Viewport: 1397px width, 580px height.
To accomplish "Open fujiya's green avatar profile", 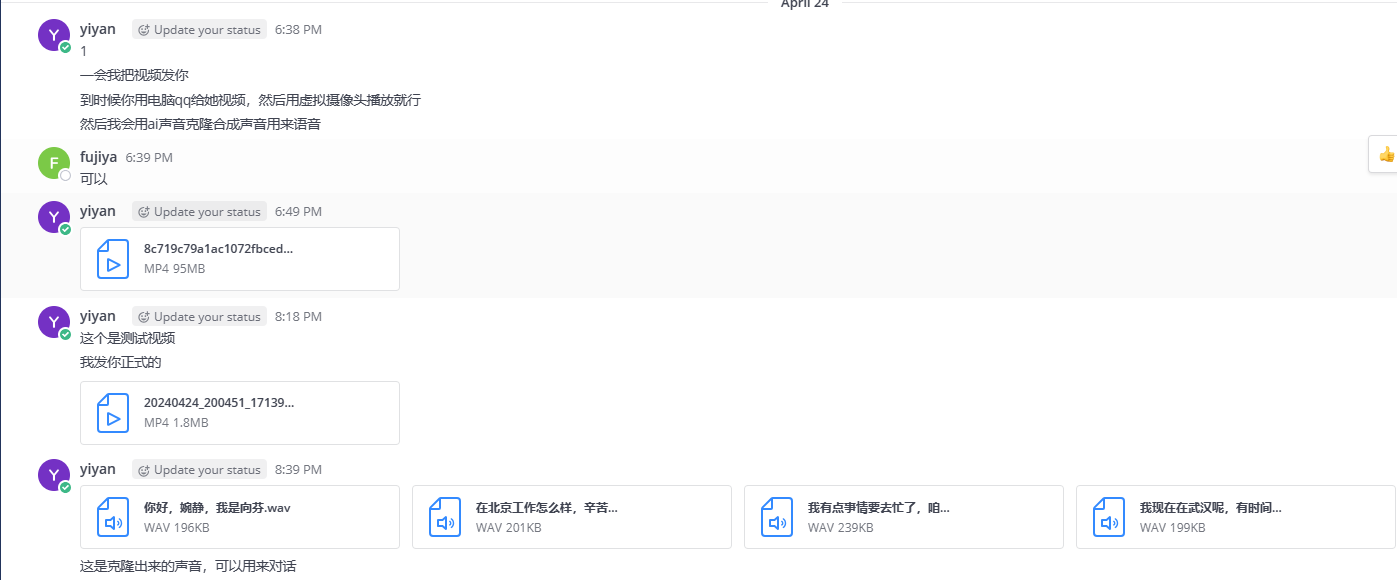I will point(54,163).
